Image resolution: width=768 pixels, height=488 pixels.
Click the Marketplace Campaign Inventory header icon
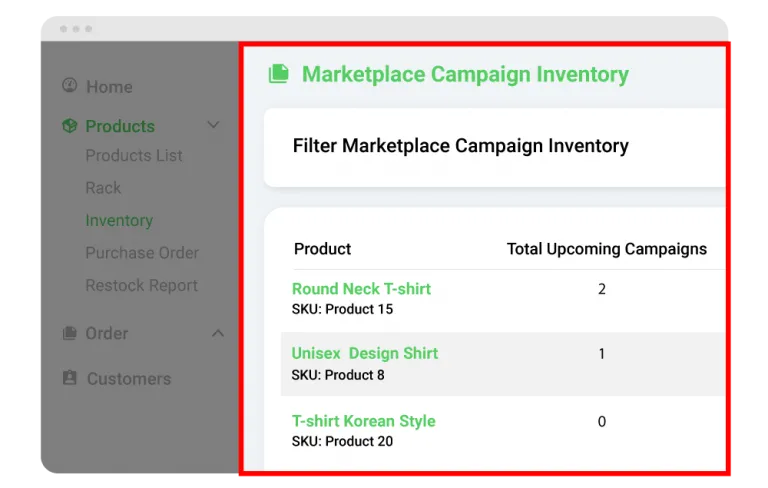(278, 74)
